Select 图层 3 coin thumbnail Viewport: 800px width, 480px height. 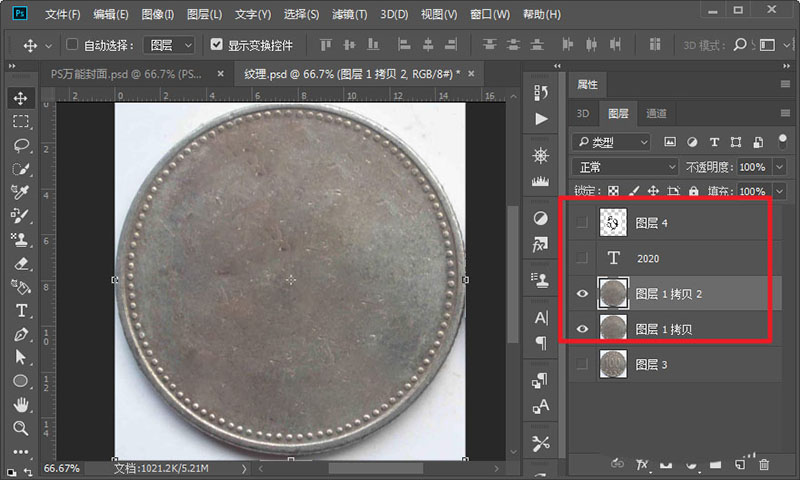(x=613, y=364)
